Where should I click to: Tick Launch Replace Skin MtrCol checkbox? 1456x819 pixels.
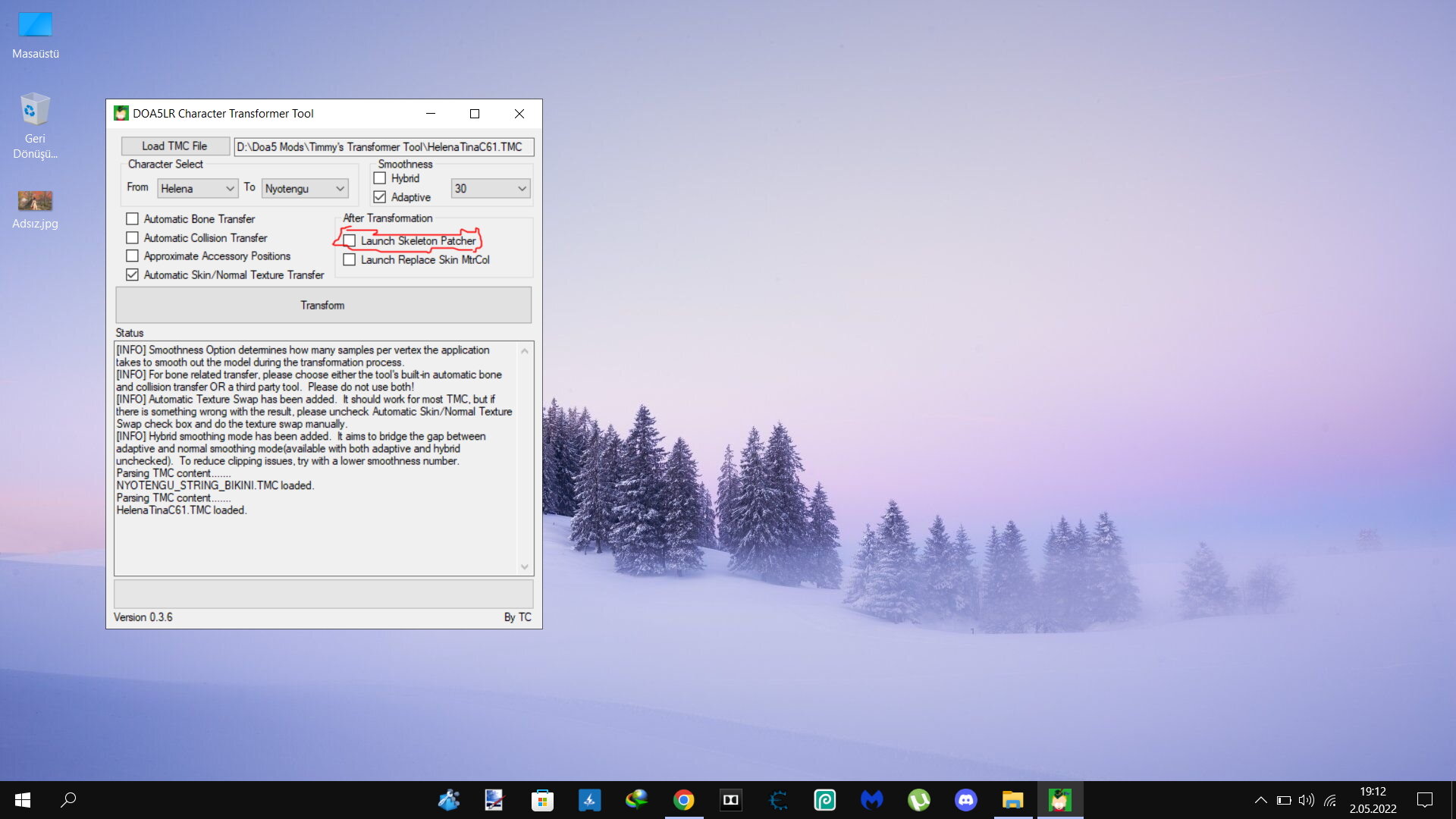pyautogui.click(x=350, y=260)
